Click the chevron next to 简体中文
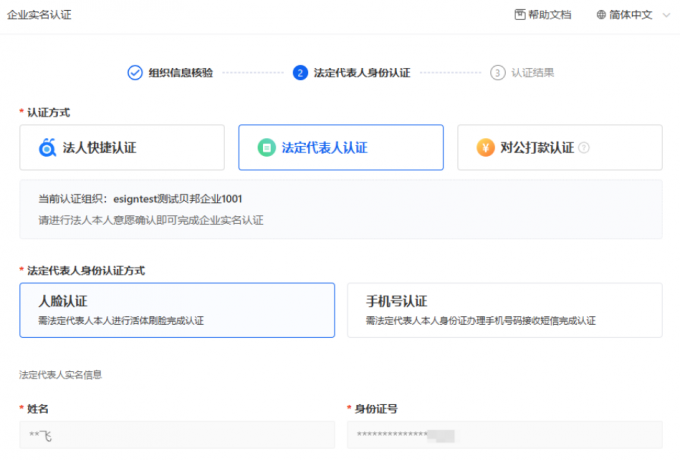This screenshot has height=460, width=680. click(667, 15)
